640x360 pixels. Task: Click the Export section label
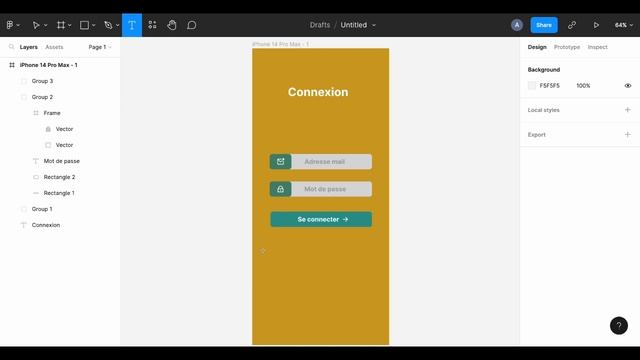coord(536,134)
